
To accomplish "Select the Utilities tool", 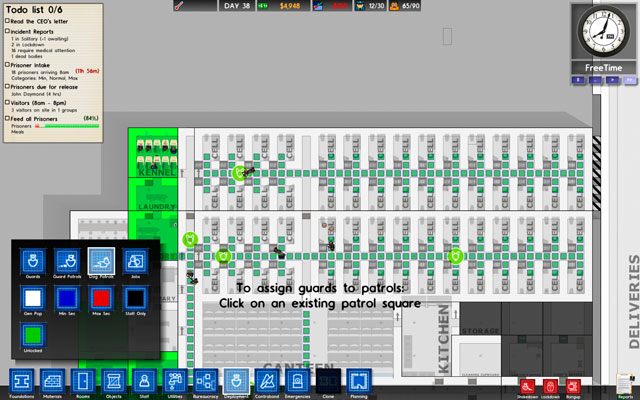I will [175, 383].
